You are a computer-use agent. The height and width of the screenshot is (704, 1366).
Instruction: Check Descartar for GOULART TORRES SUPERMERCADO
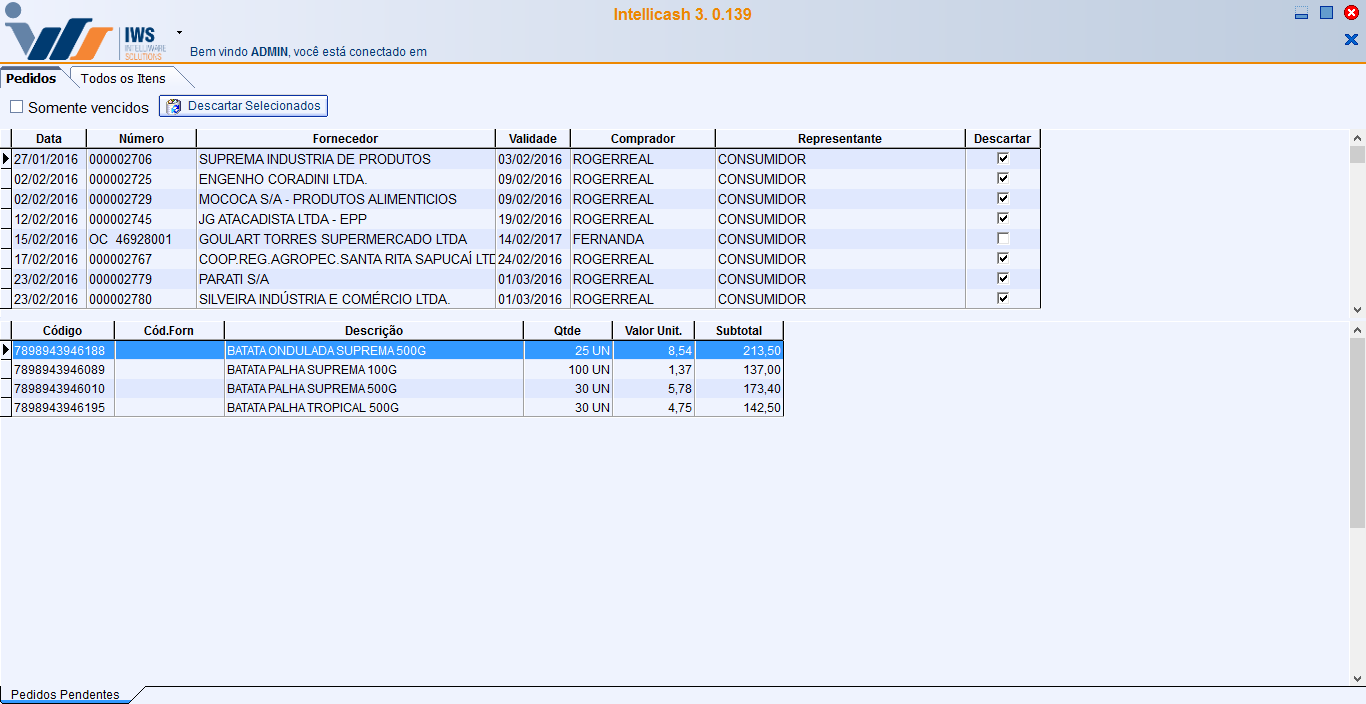tap(1003, 239)
